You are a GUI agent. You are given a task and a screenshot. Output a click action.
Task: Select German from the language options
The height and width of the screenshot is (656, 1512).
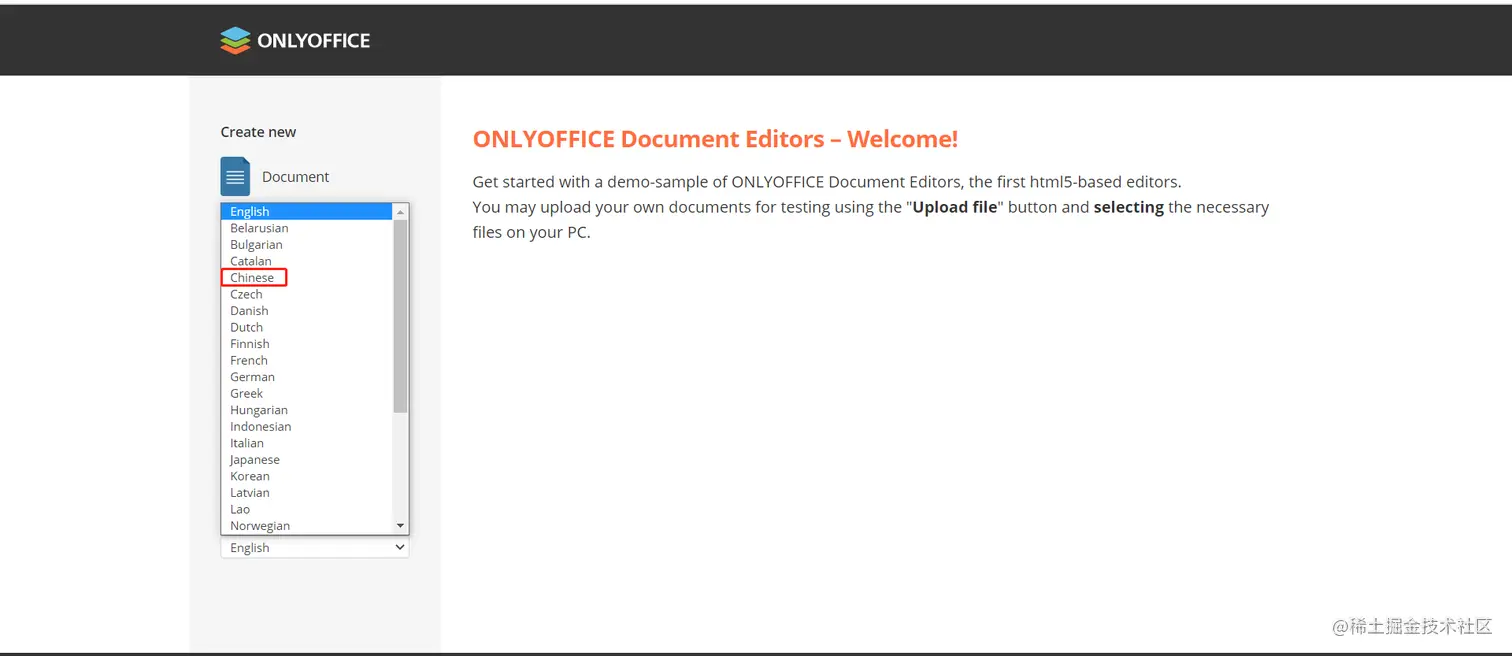click(x=307, y=377)
